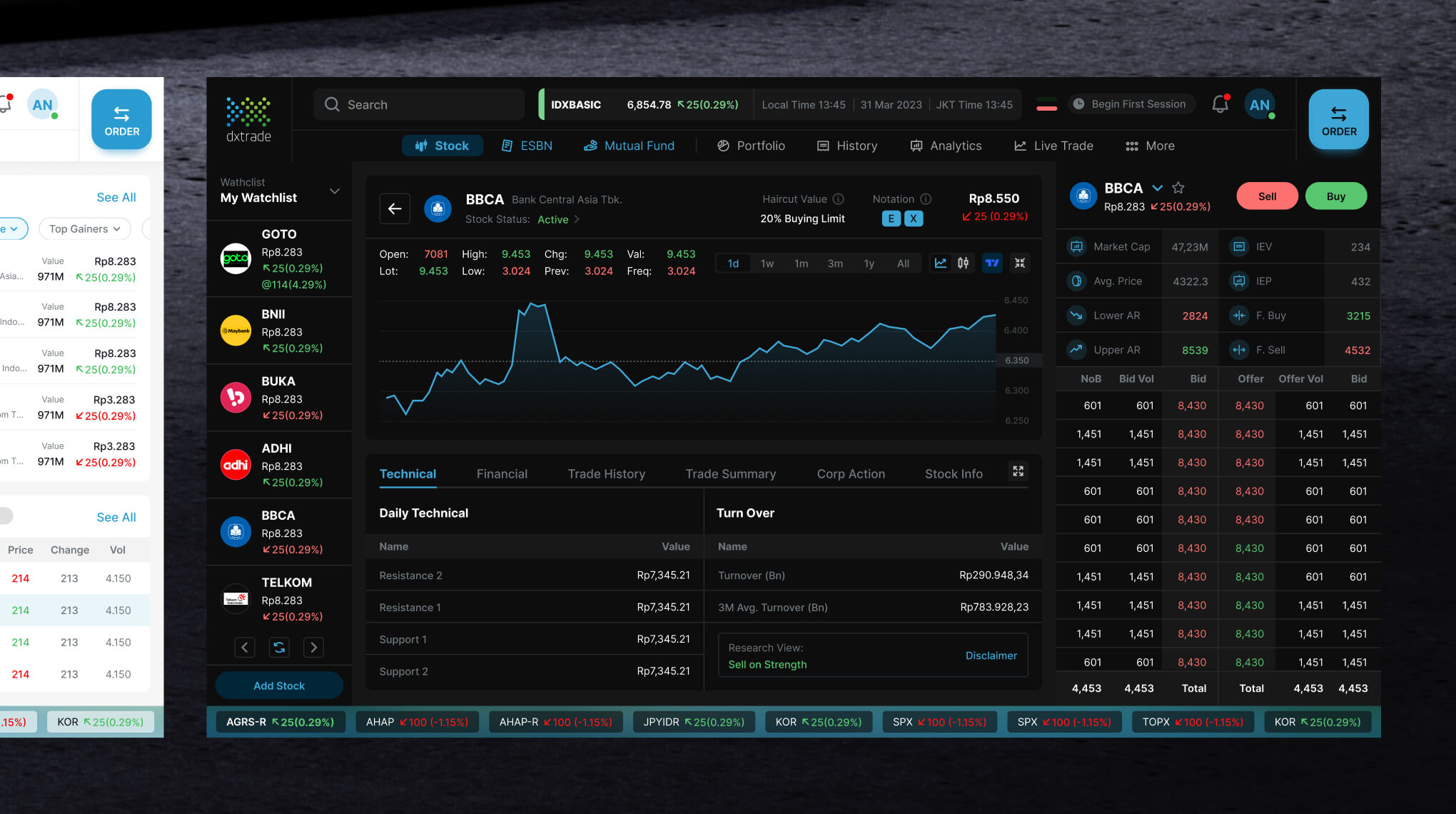Show Notation info tooltip icon
The height and width of the screenshot is (814, 1456).
[926, 199]
